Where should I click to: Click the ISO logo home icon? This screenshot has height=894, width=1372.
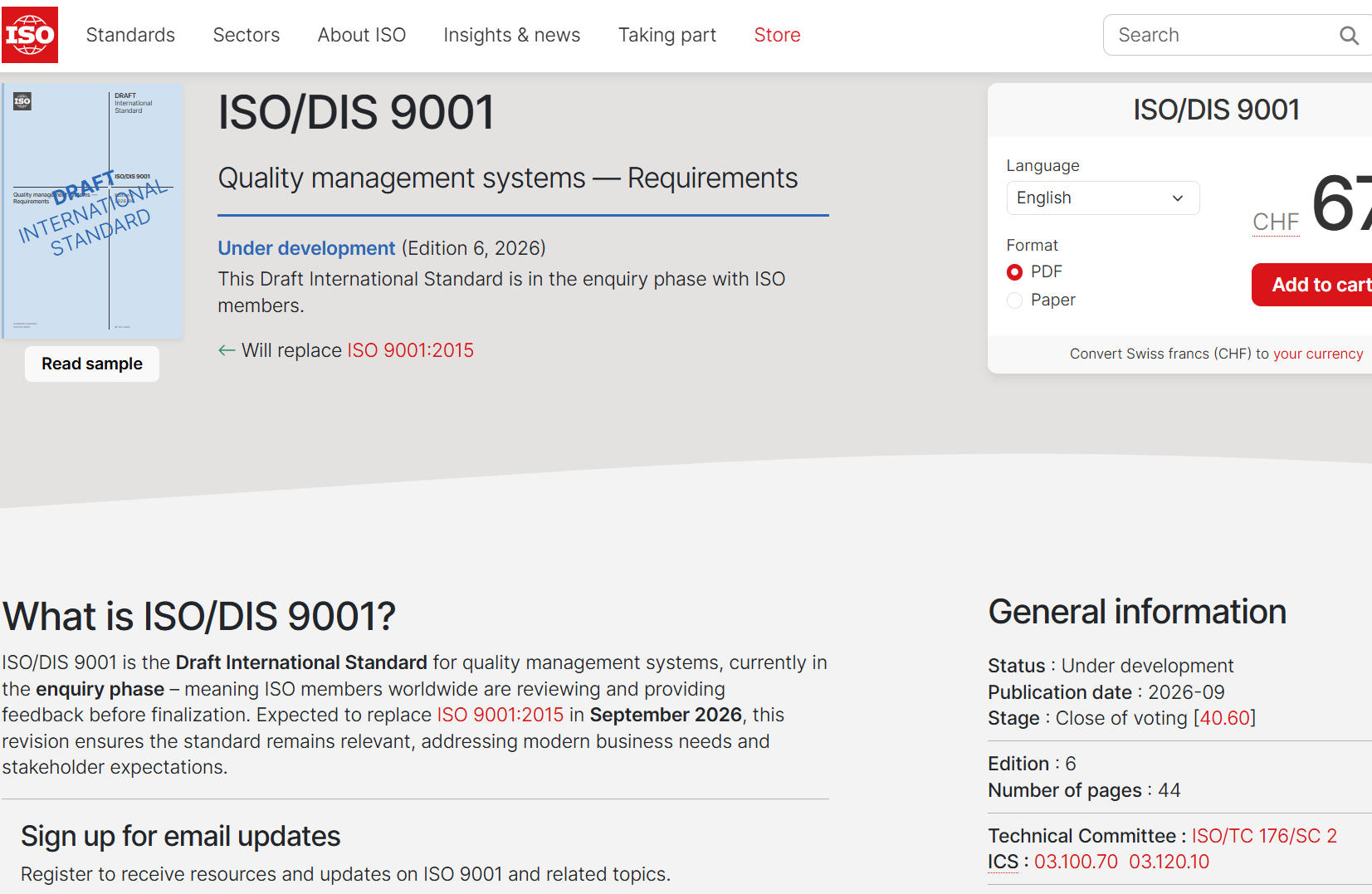point(30,35)
